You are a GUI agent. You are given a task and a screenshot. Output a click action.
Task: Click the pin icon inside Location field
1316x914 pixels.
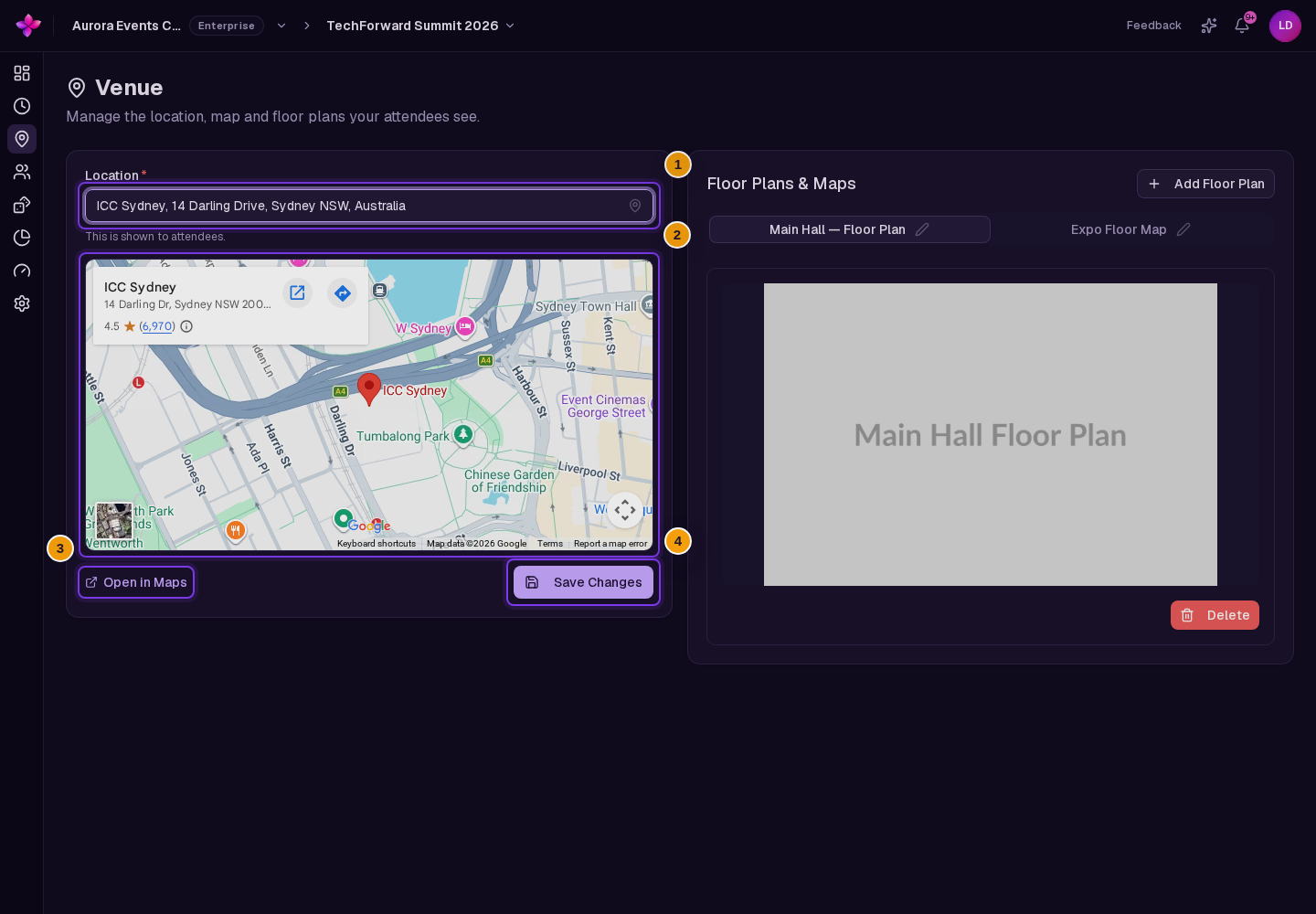coord(635,206)
